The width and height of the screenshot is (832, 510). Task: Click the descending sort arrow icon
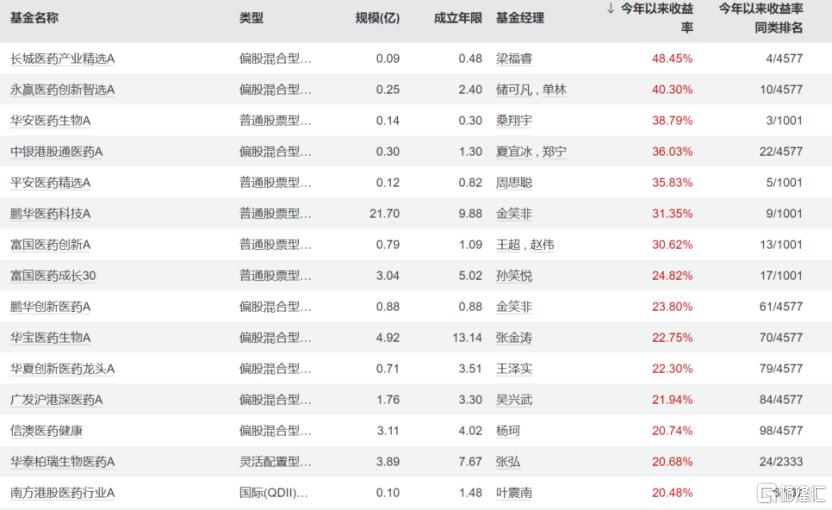tap(611, 8)
